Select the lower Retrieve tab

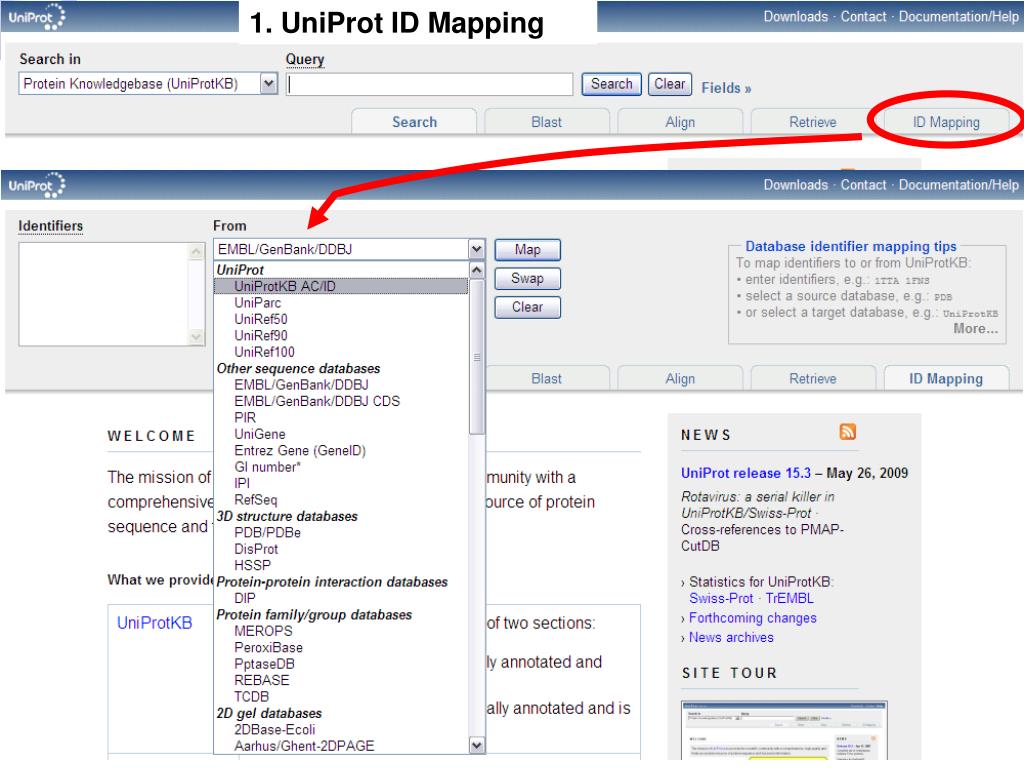[812, 379]
